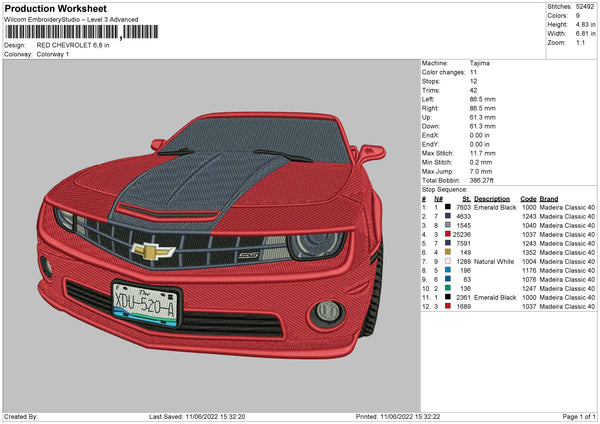Select the Total Bobbin value 386.27ft
The height and width of the screenshot is (424, 600).
481,181
